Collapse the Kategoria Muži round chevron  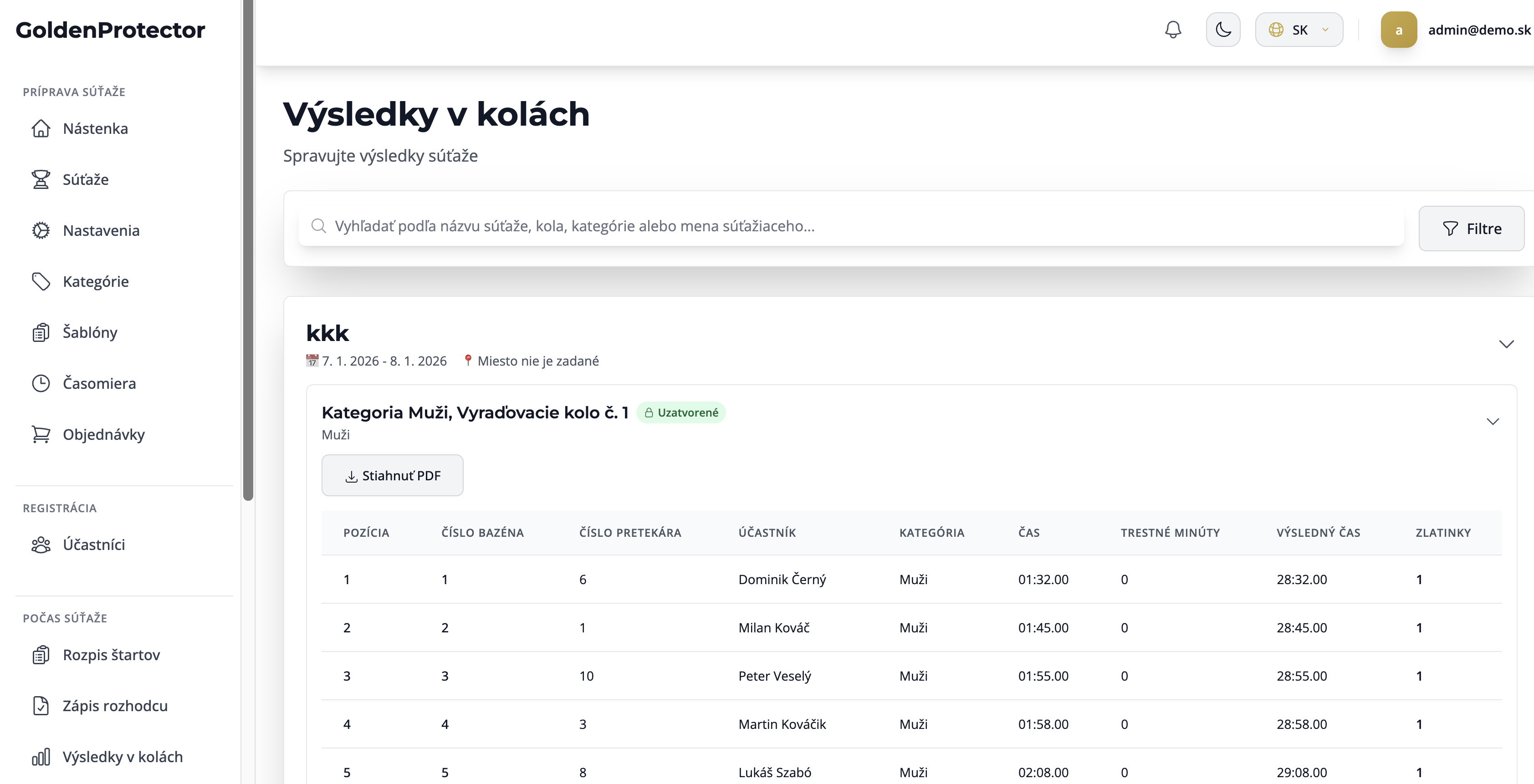[x=1492, y=422]
